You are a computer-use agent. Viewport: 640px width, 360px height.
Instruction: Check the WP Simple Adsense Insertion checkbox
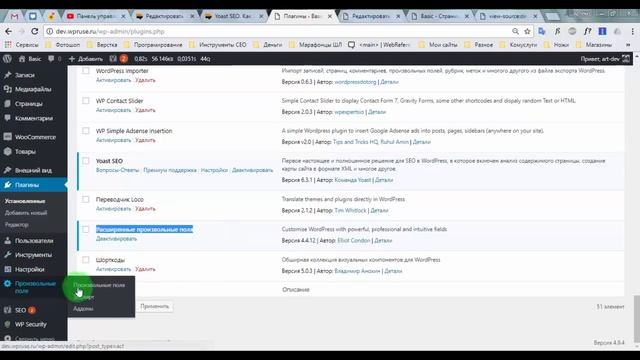pyautogui.click(x=86, y=131)
